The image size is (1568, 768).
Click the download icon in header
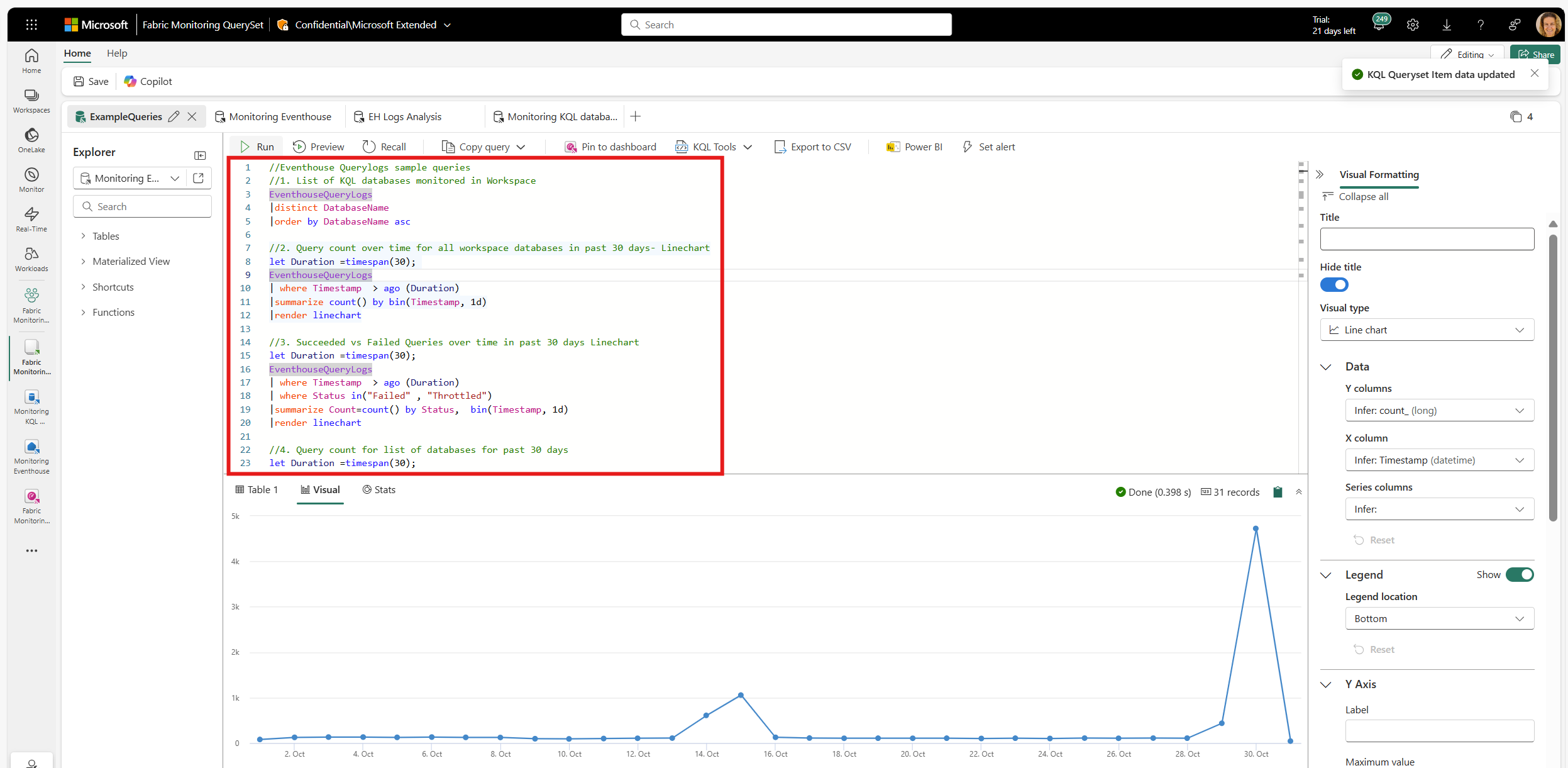point(1447,25)
